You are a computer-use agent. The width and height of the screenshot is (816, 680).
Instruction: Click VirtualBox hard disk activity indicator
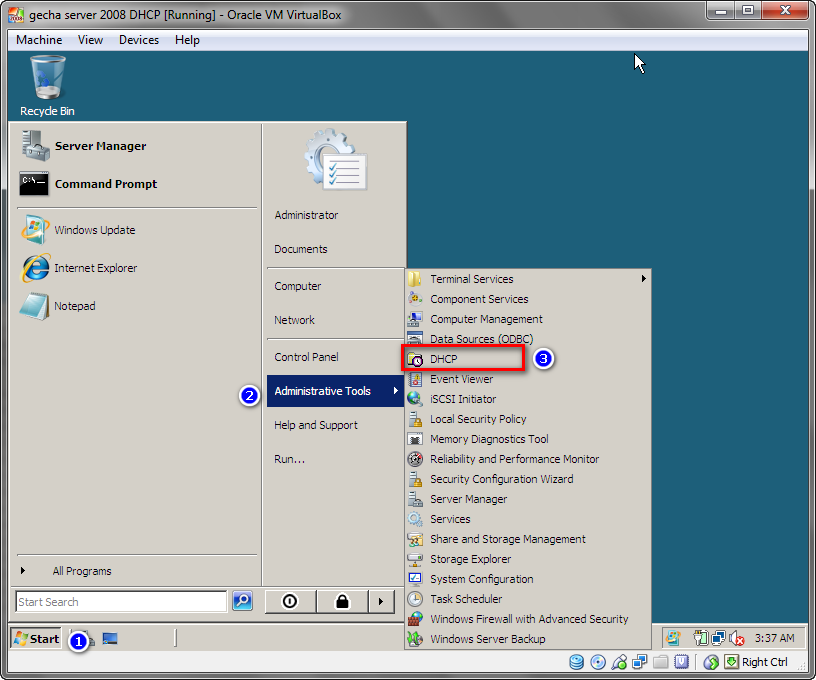[576, 662]
